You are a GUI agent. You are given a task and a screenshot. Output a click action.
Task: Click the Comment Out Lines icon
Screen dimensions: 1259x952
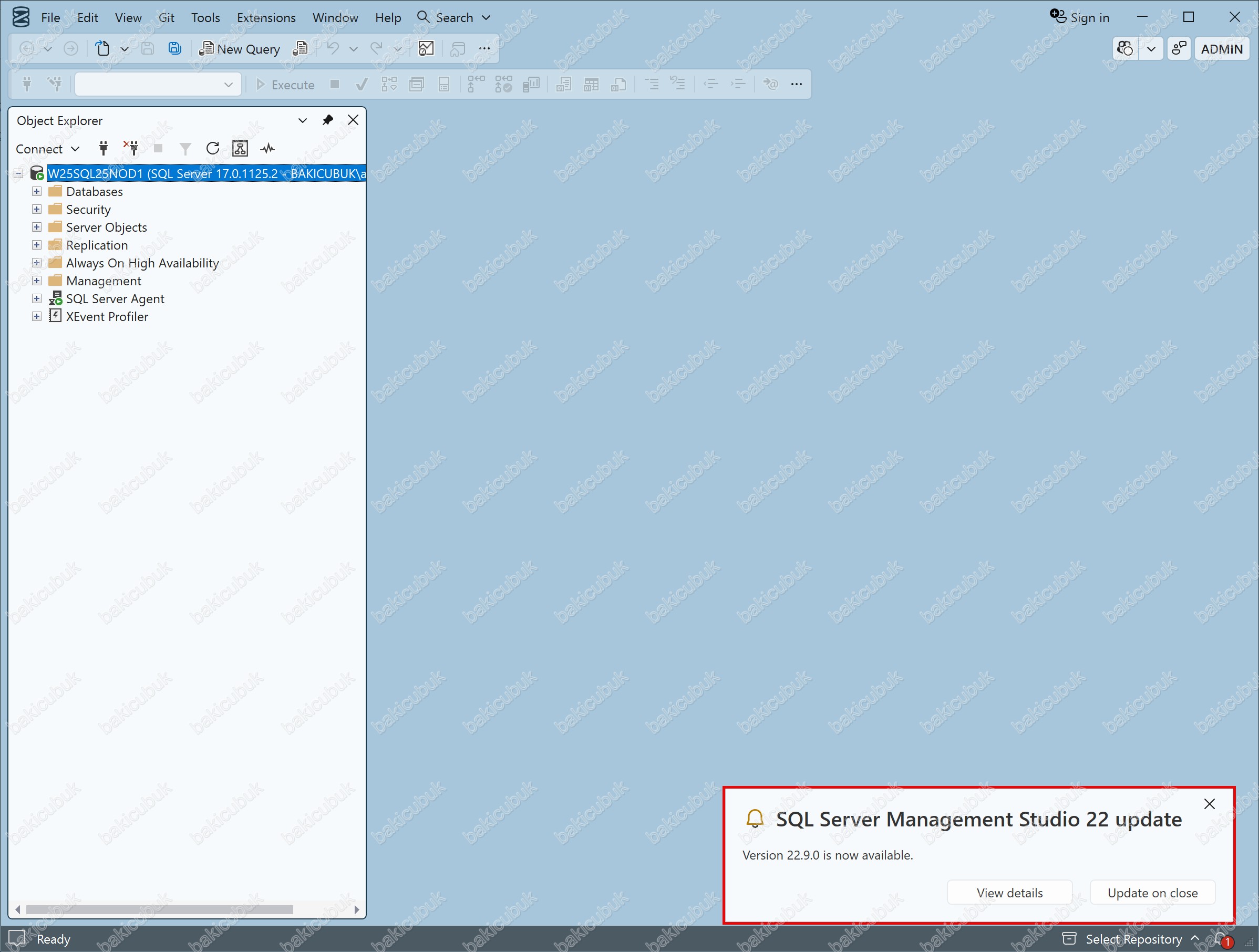(x=652, y=85)
